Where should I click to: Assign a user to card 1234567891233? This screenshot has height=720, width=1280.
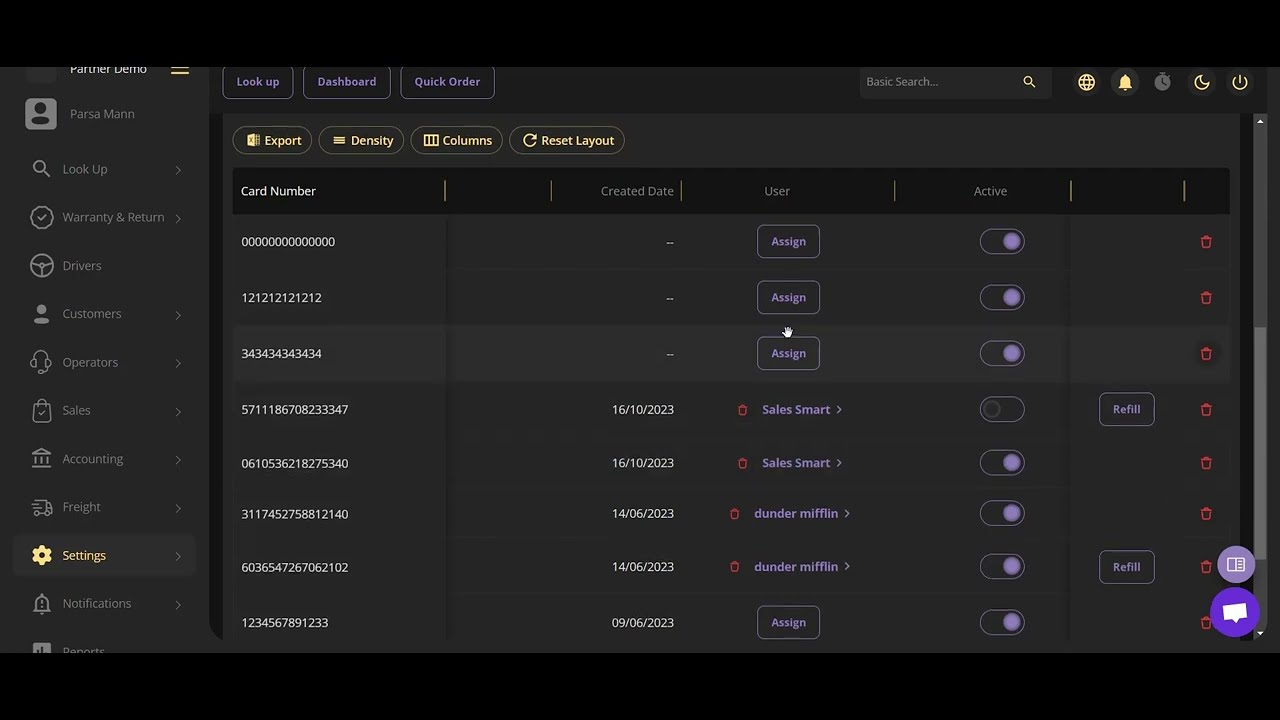[x=788, y=623]
